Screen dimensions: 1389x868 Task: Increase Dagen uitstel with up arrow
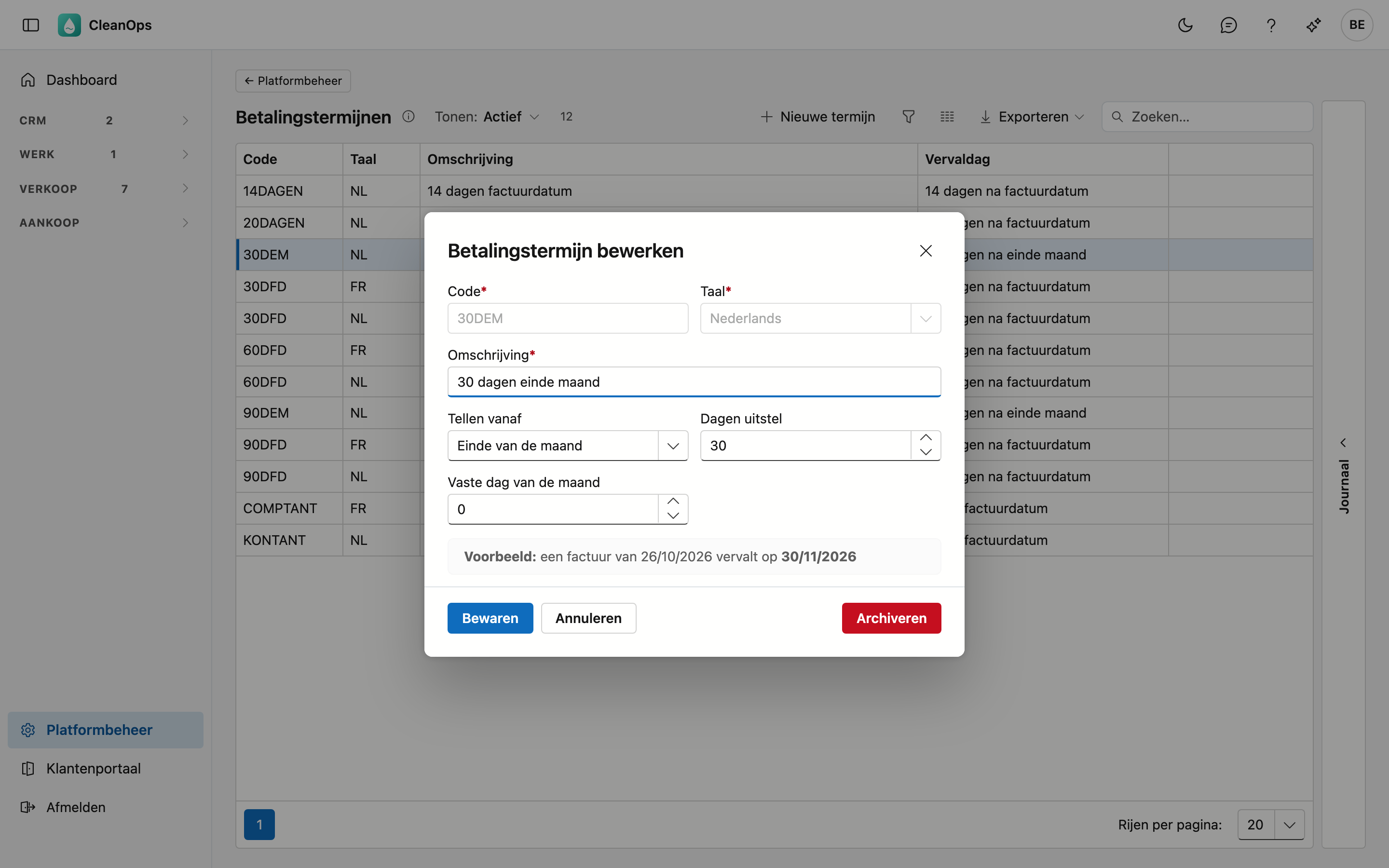pos(925,437)
